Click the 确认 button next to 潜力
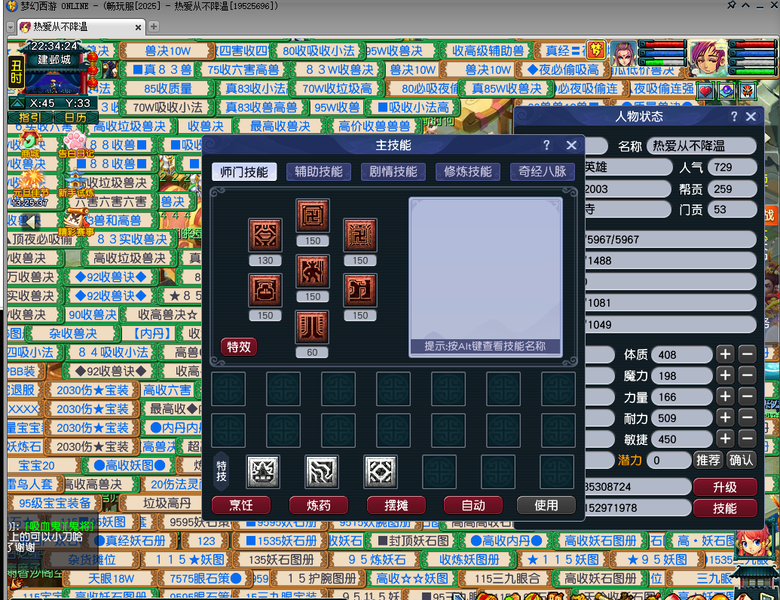The width and height of the screenshot is (780, 600). click(741, 460)
